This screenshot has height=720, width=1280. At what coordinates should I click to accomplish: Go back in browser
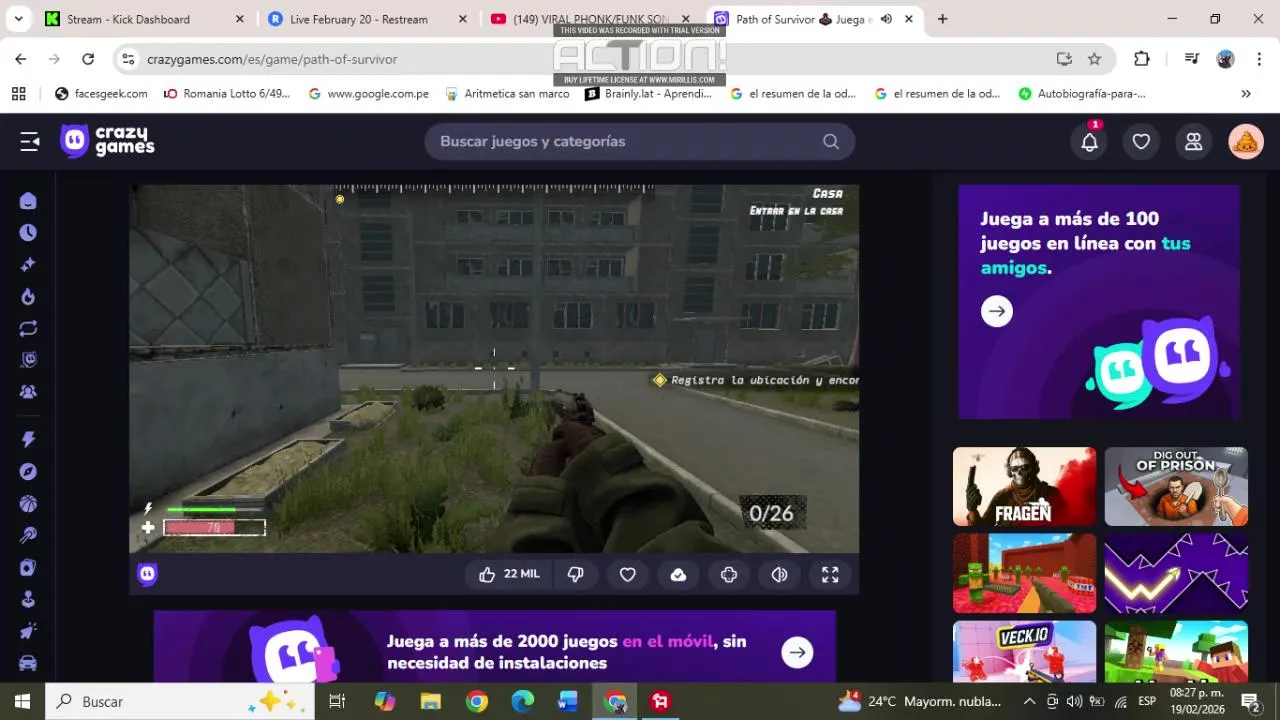21,59
